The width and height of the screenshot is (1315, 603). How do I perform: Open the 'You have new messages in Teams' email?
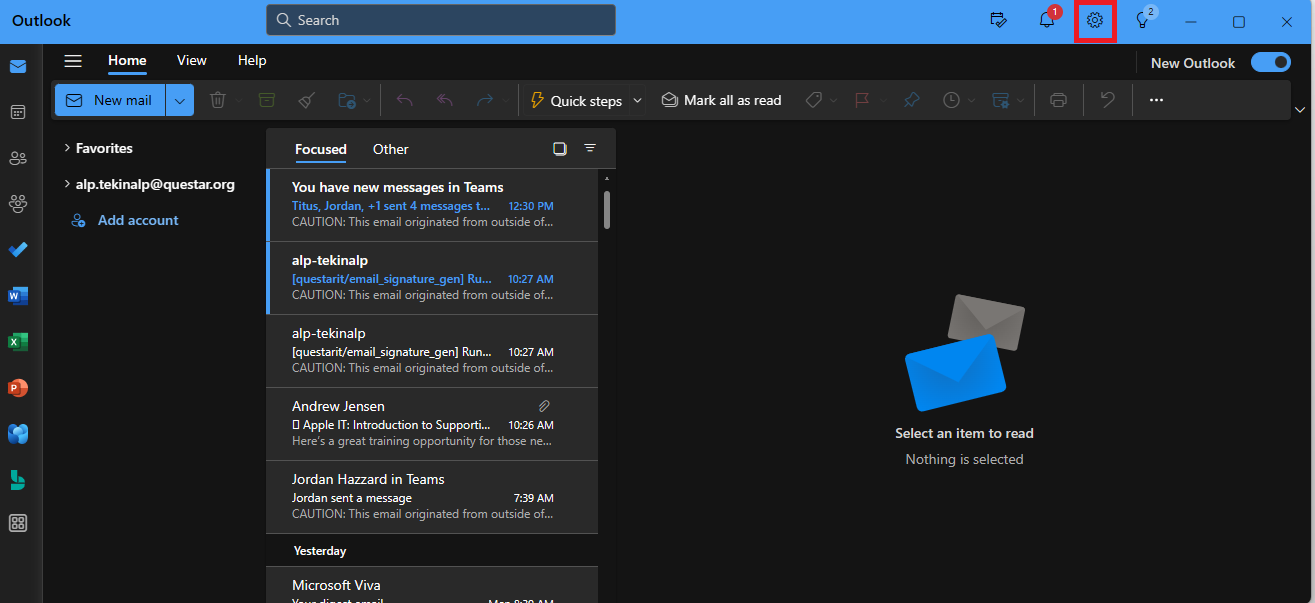(432, 205)
